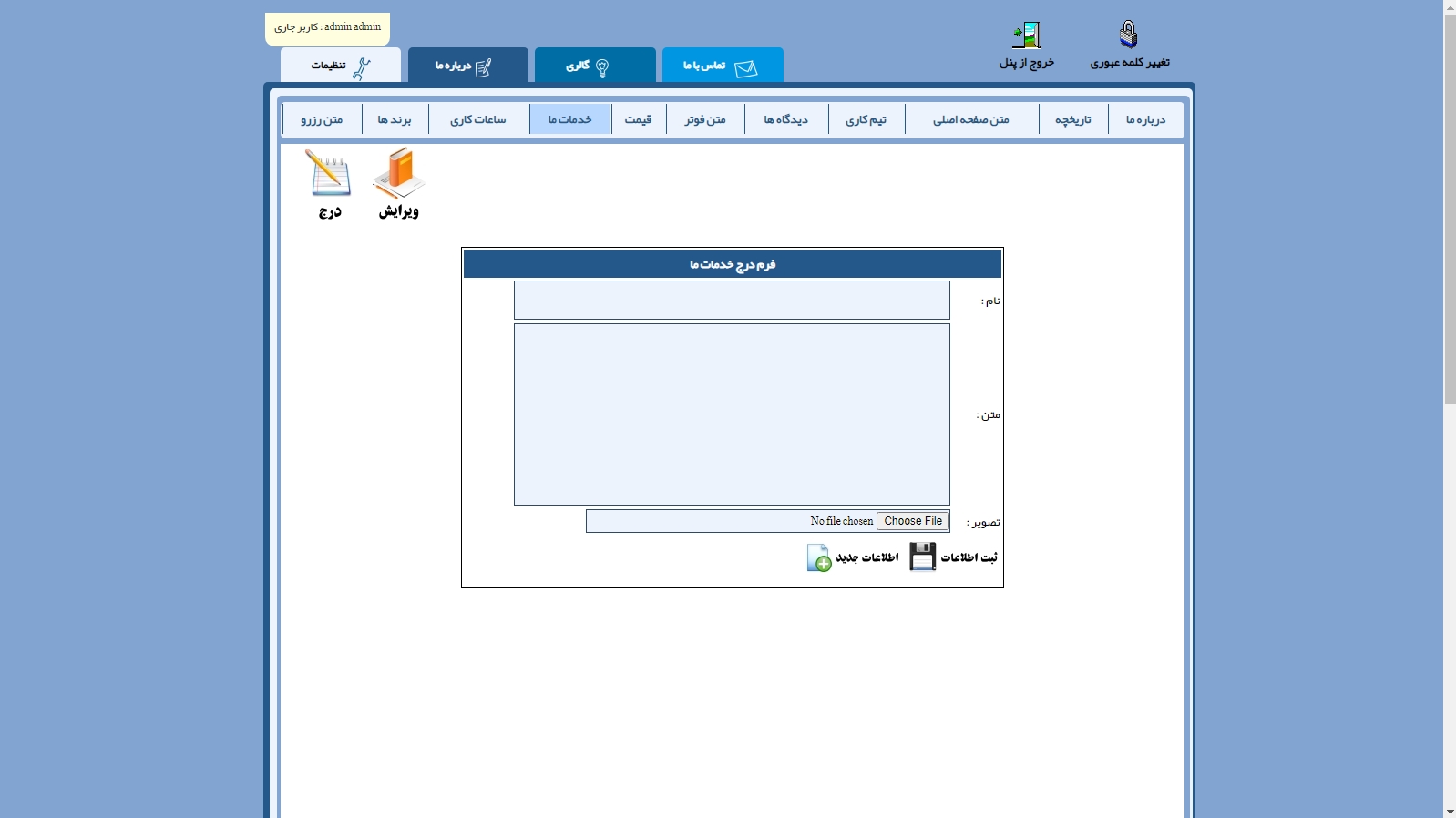This screenshot has width=1456, height=818.
Task: Select the متن رزرو submenu item
Action: click(x=323, y=119)
